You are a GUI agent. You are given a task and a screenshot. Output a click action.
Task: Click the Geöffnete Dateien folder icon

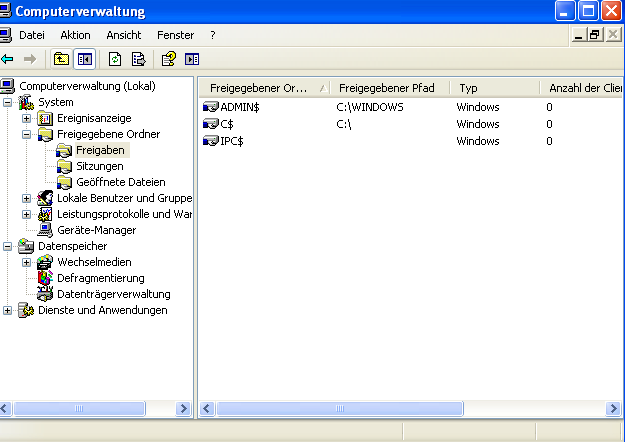click(x=64, y=182)
